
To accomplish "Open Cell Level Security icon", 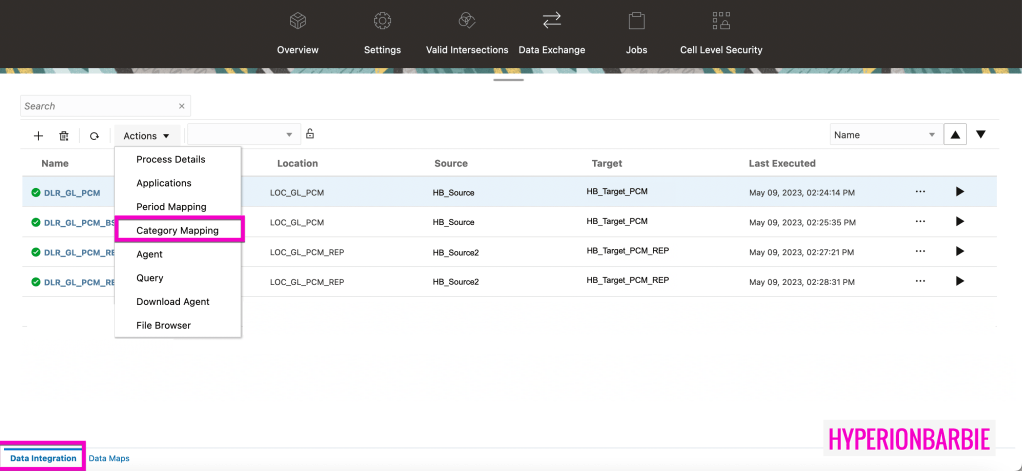I will click(x=720, y=21).
